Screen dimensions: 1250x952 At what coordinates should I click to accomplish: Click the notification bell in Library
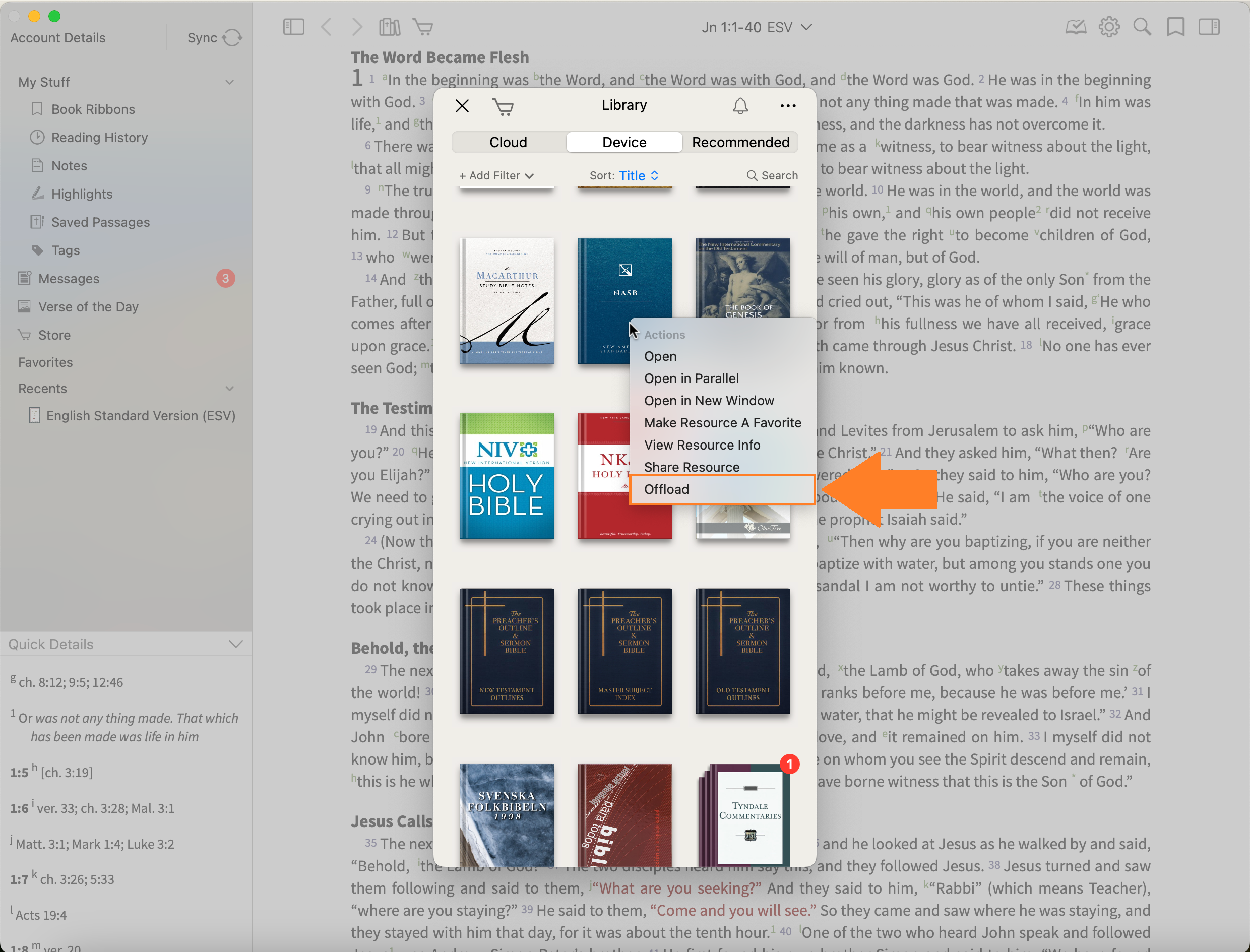pos(740,105)
